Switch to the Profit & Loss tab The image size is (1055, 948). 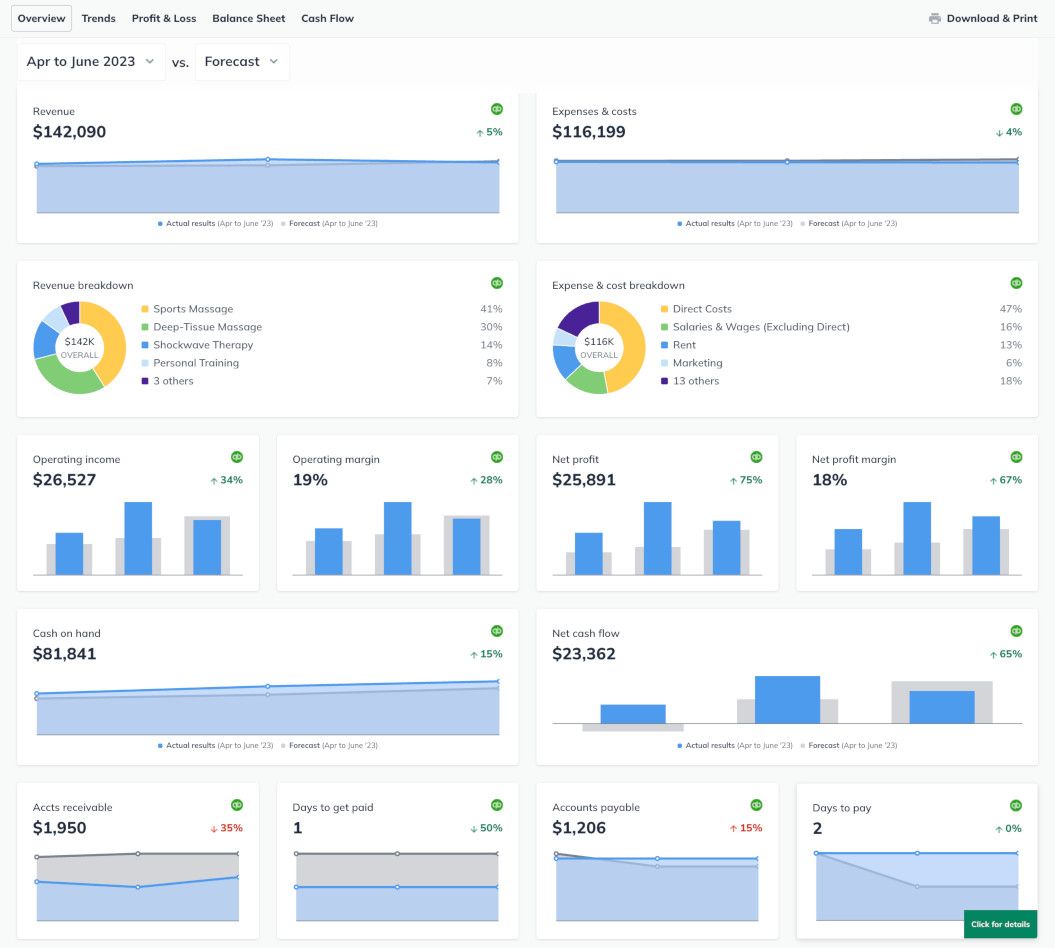pyautogui.click(x=164, y=18)
